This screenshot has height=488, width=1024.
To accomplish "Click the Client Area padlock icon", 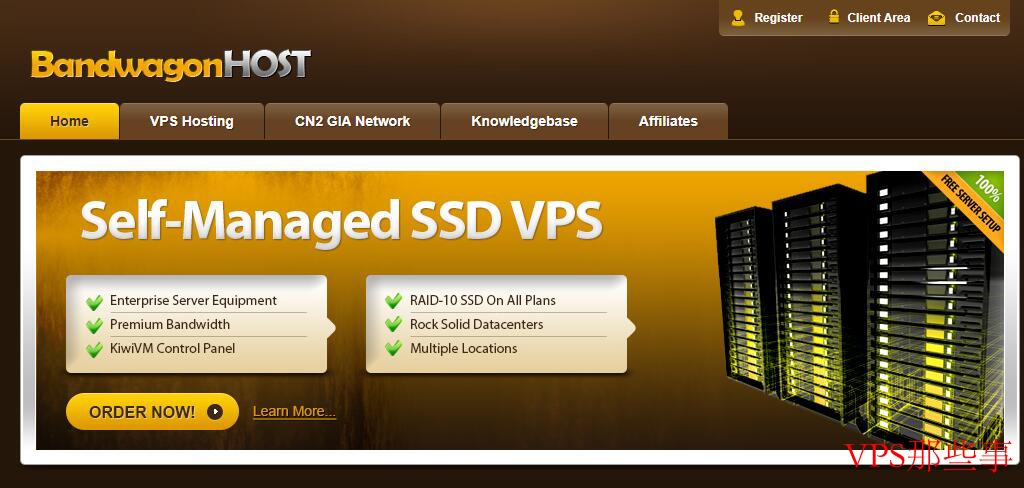I will click(x=834, y=16).
